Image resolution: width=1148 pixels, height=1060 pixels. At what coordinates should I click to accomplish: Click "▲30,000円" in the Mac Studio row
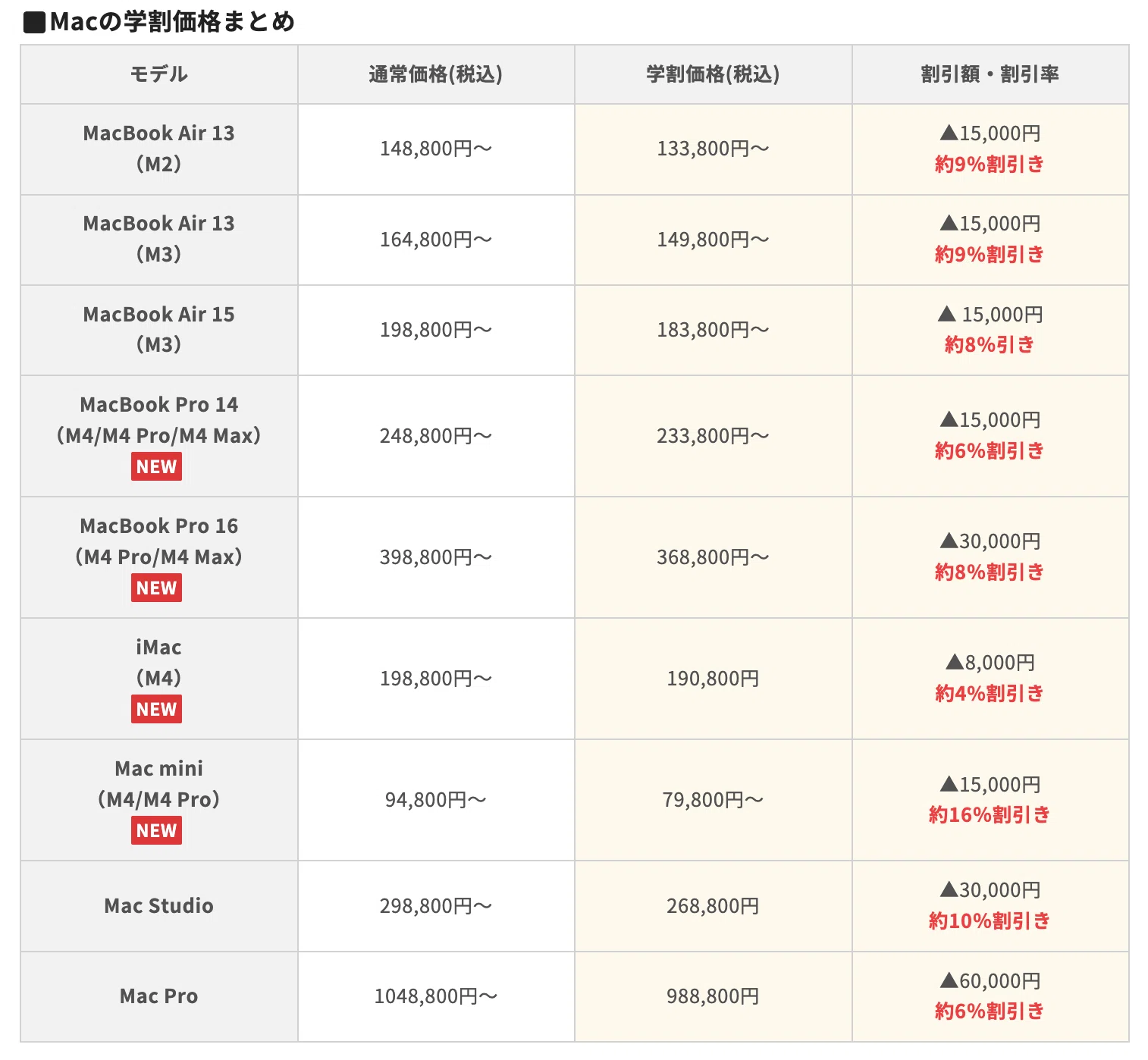[x=990, y=890]
